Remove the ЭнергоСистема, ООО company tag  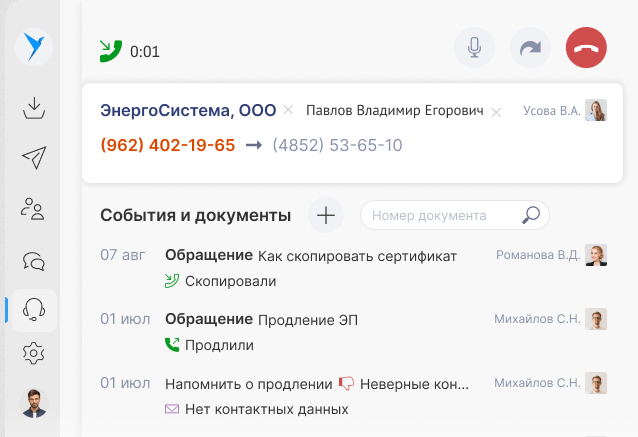pos(288,110)
